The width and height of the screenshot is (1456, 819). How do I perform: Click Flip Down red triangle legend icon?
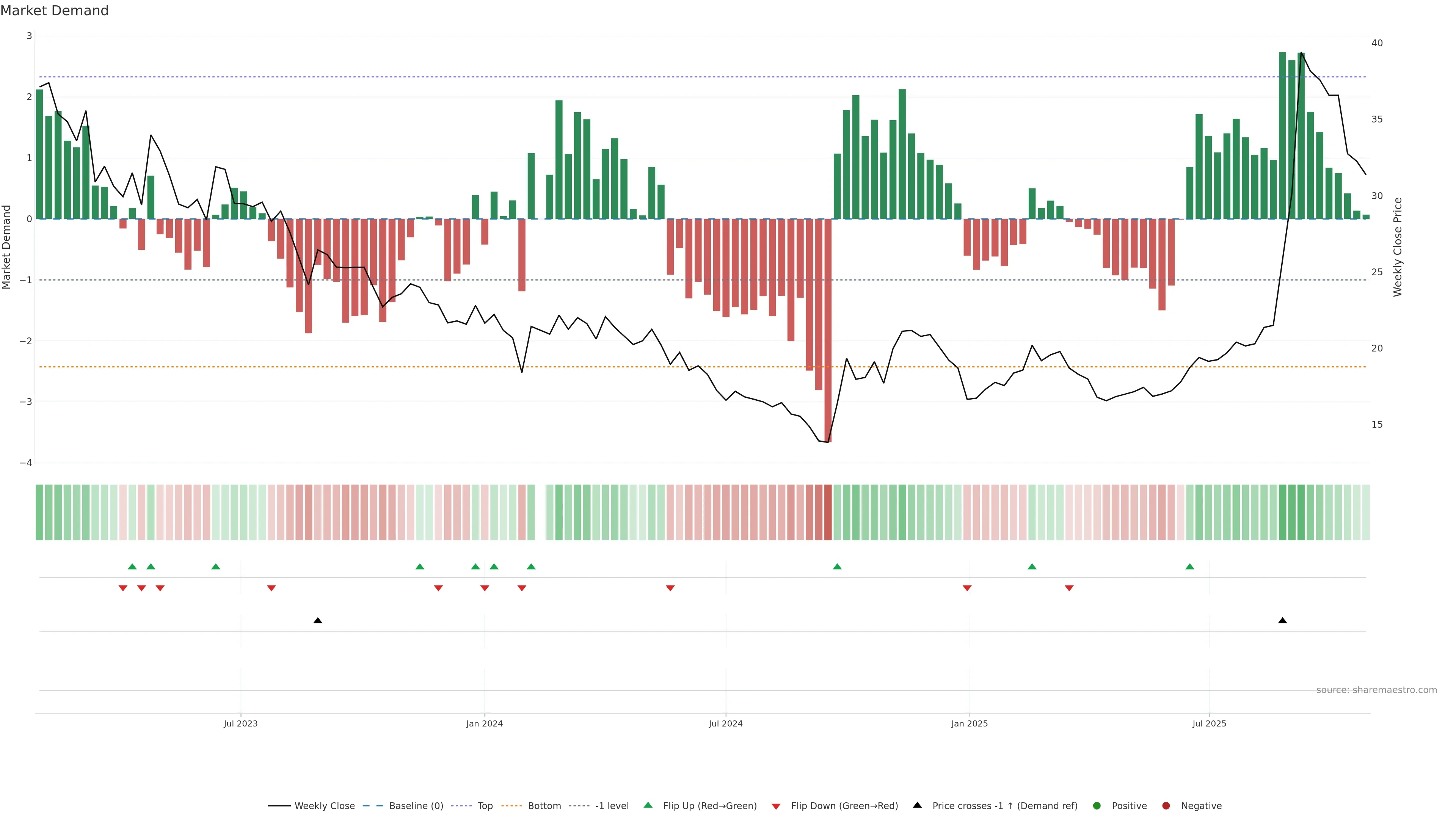tap(776, 806)
